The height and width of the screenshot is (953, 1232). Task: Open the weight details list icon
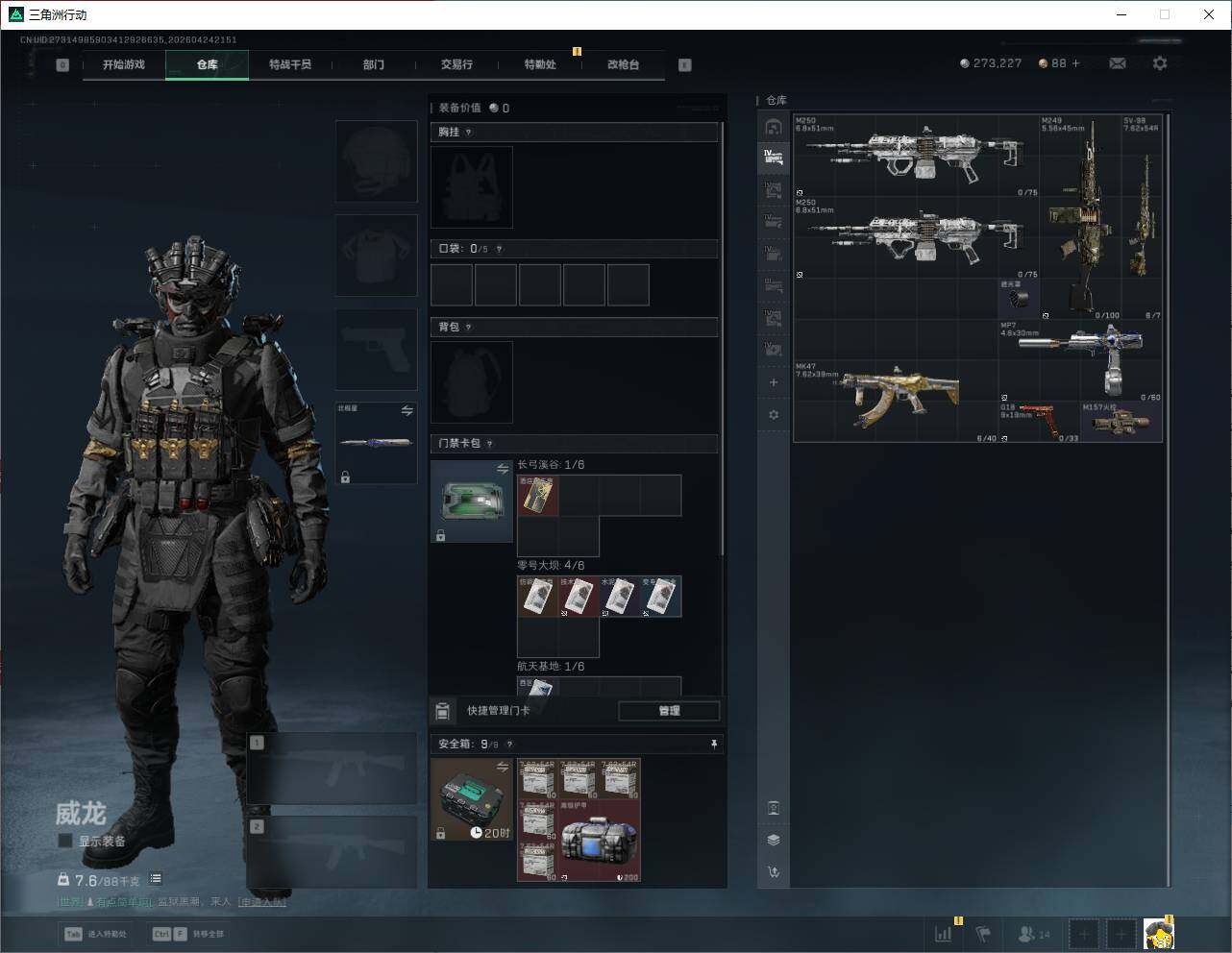tap(156, 879)
